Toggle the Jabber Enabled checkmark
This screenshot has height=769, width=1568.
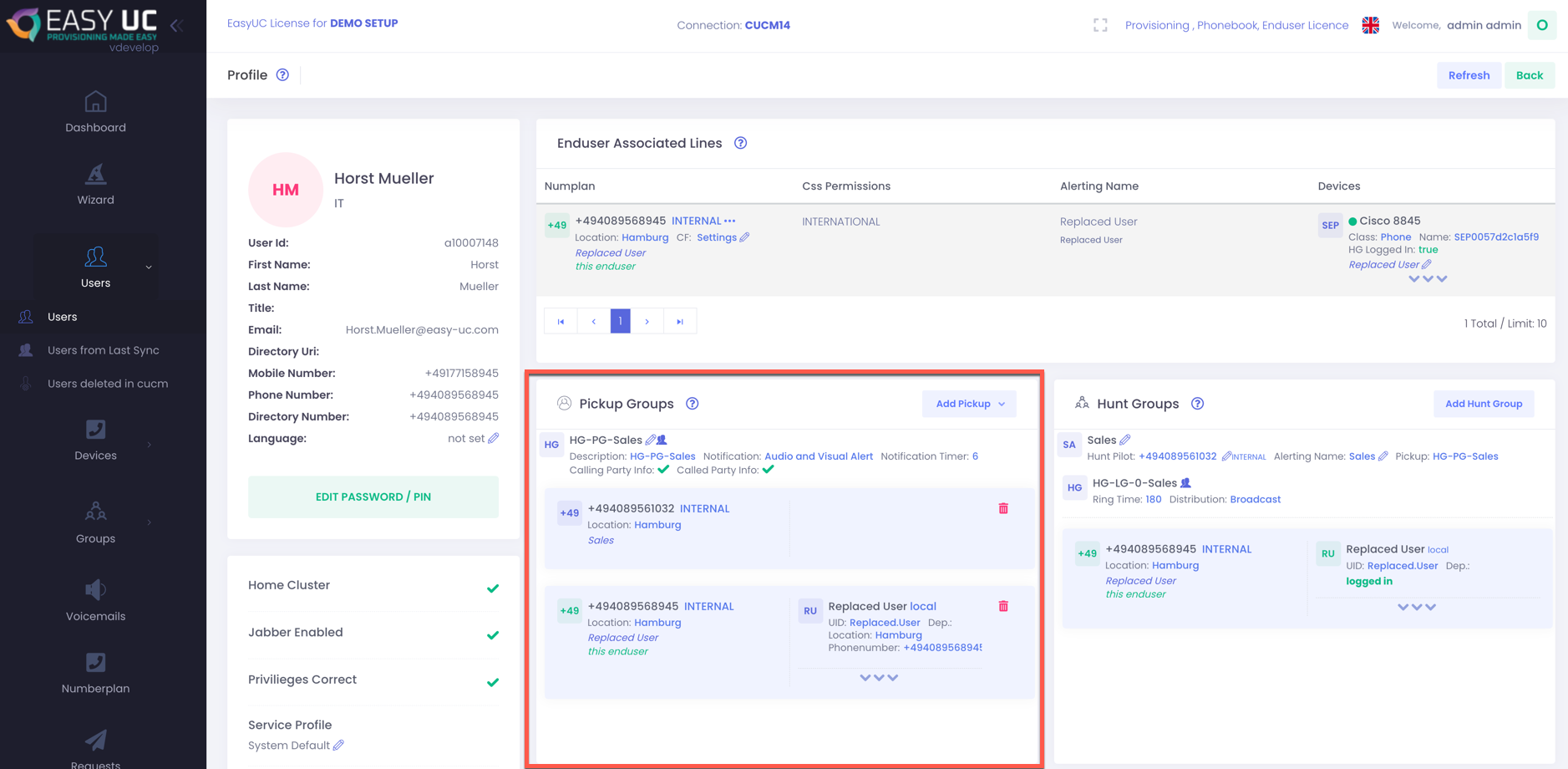point(493,635)
